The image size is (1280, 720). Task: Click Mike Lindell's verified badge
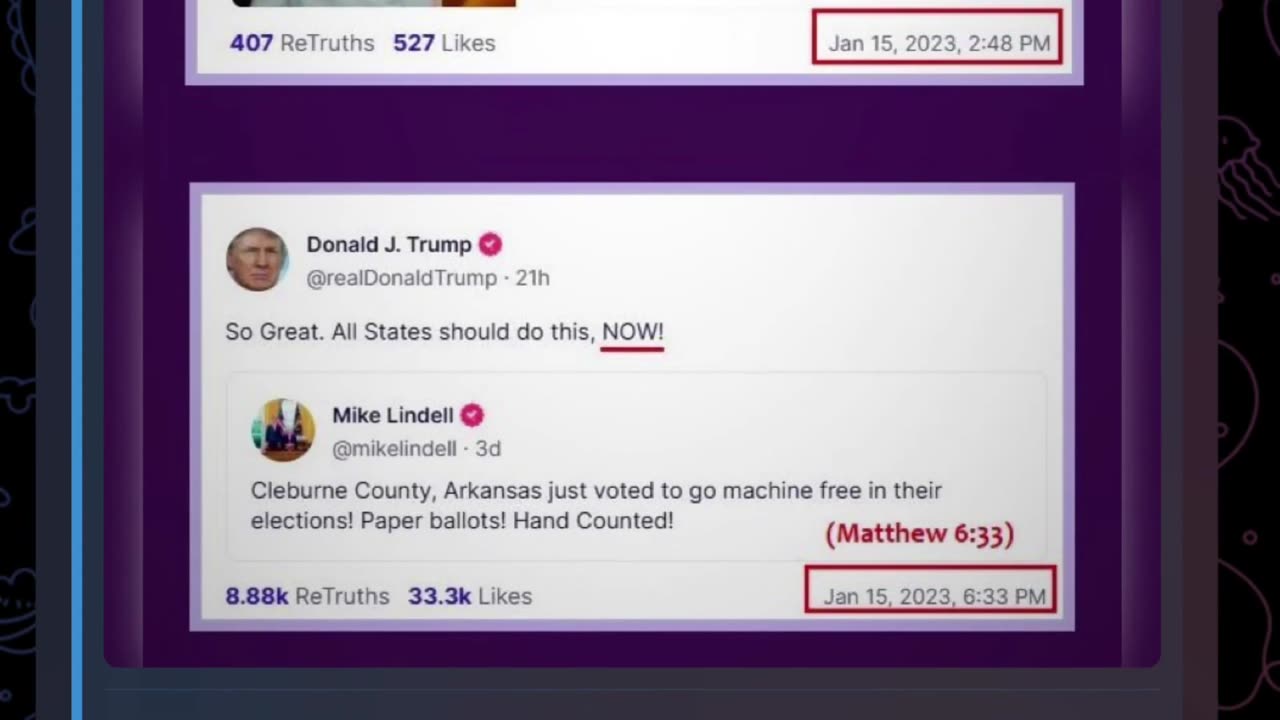point(472,415)
